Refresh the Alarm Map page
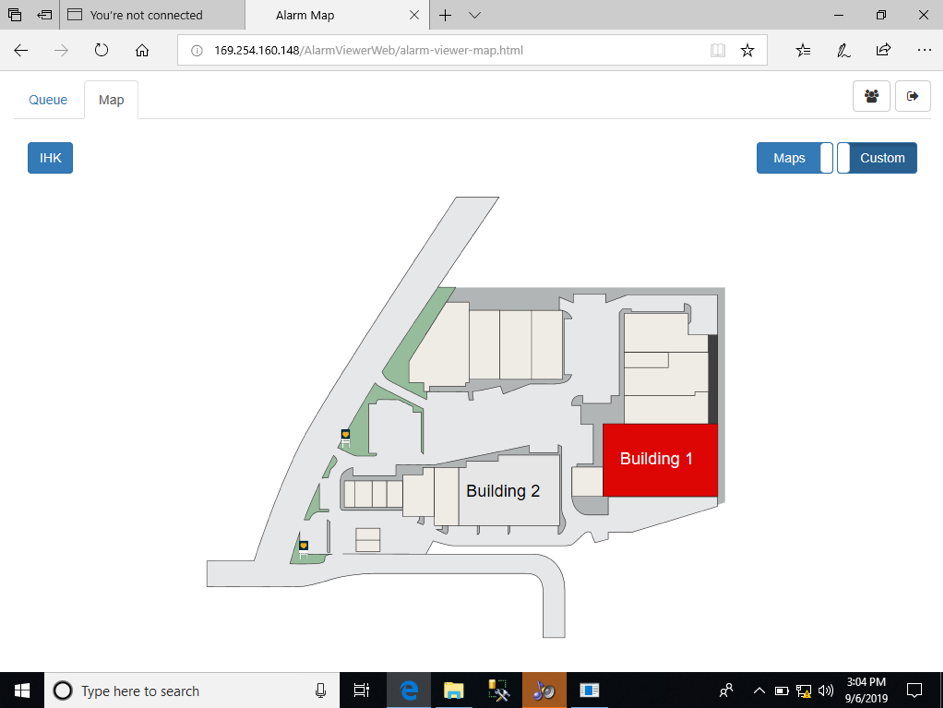 (x=101, y=51)
